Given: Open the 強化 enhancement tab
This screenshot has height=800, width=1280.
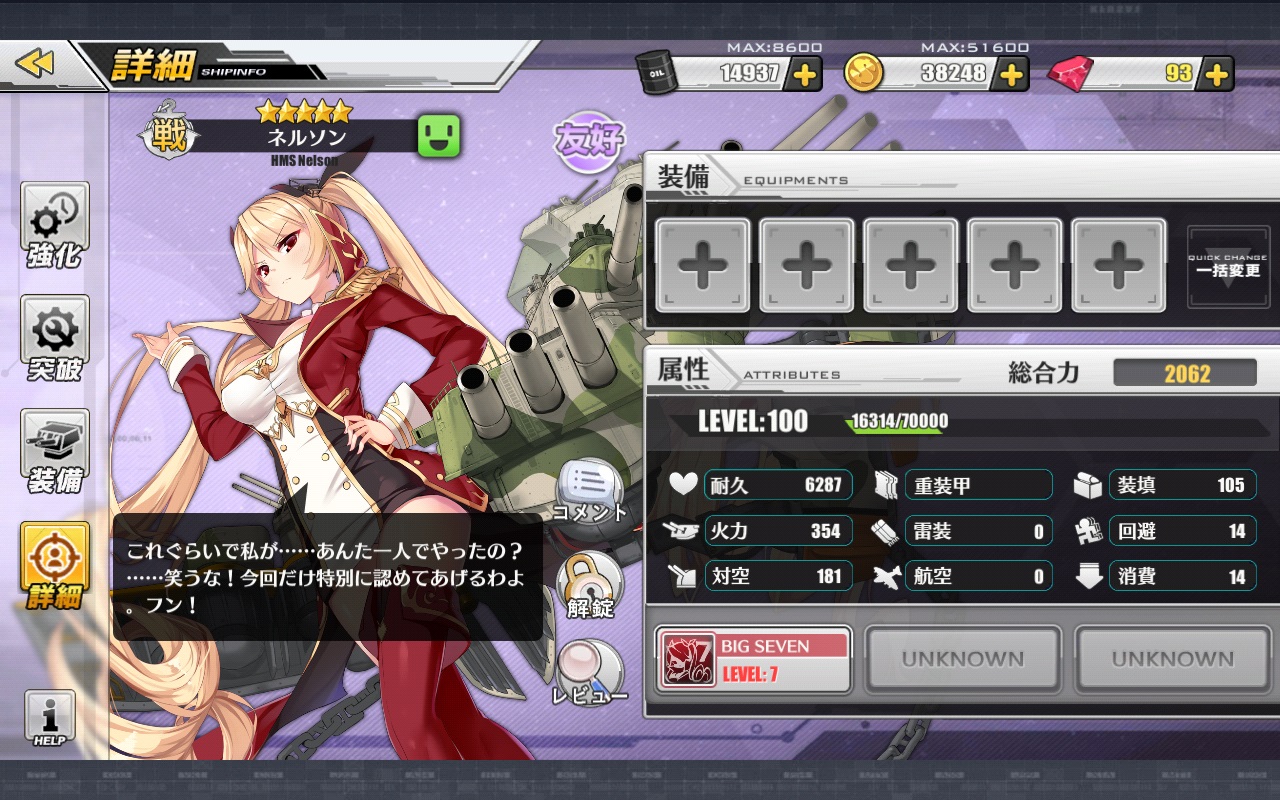Looking at the screenshot, I should click(55, 226).
